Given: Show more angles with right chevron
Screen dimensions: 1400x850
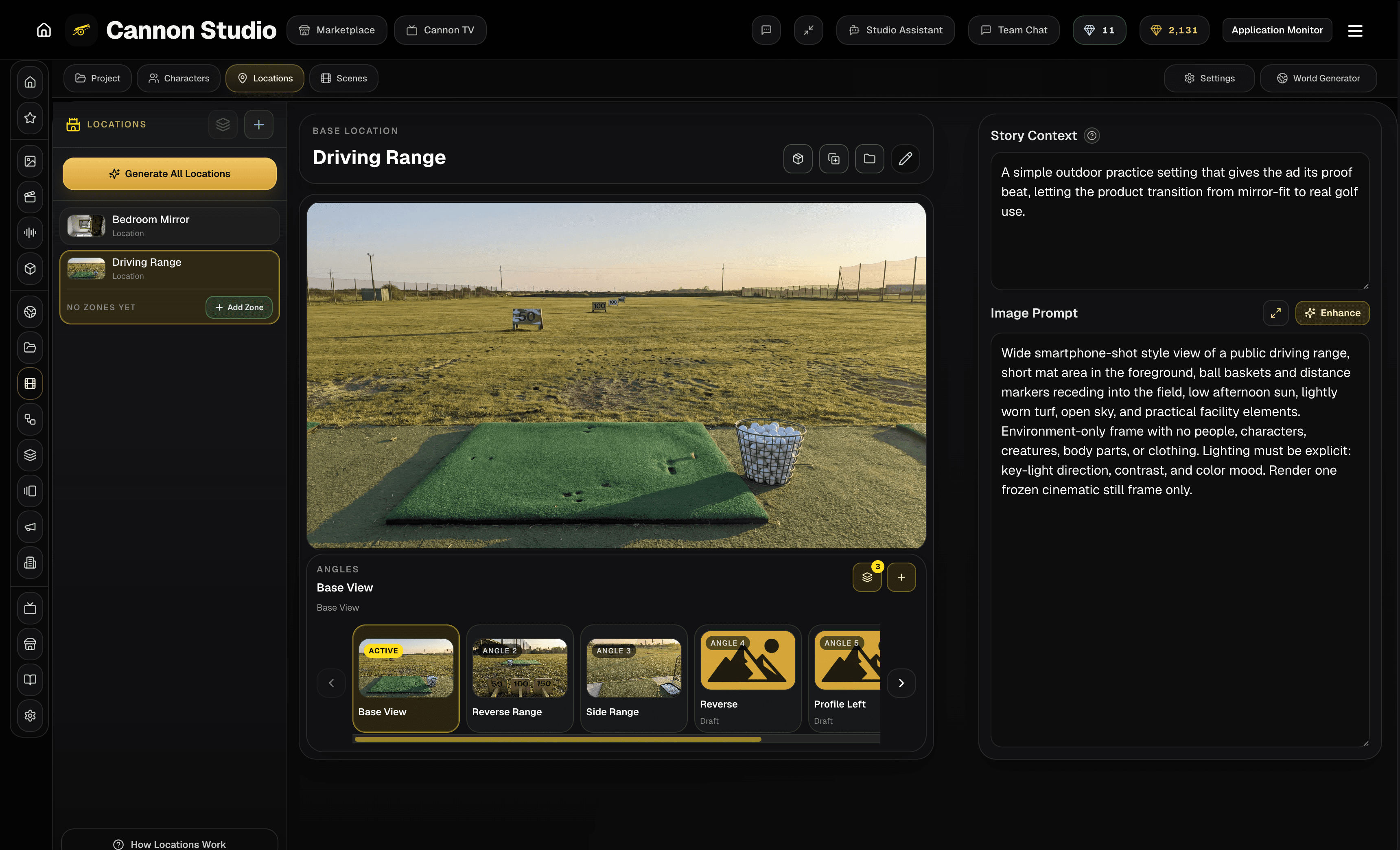Looking at the screenshot, I should [901, 683].
